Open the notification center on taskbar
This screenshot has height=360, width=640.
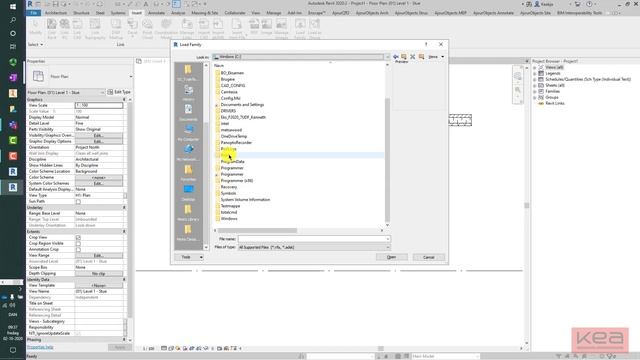(13, 350)
